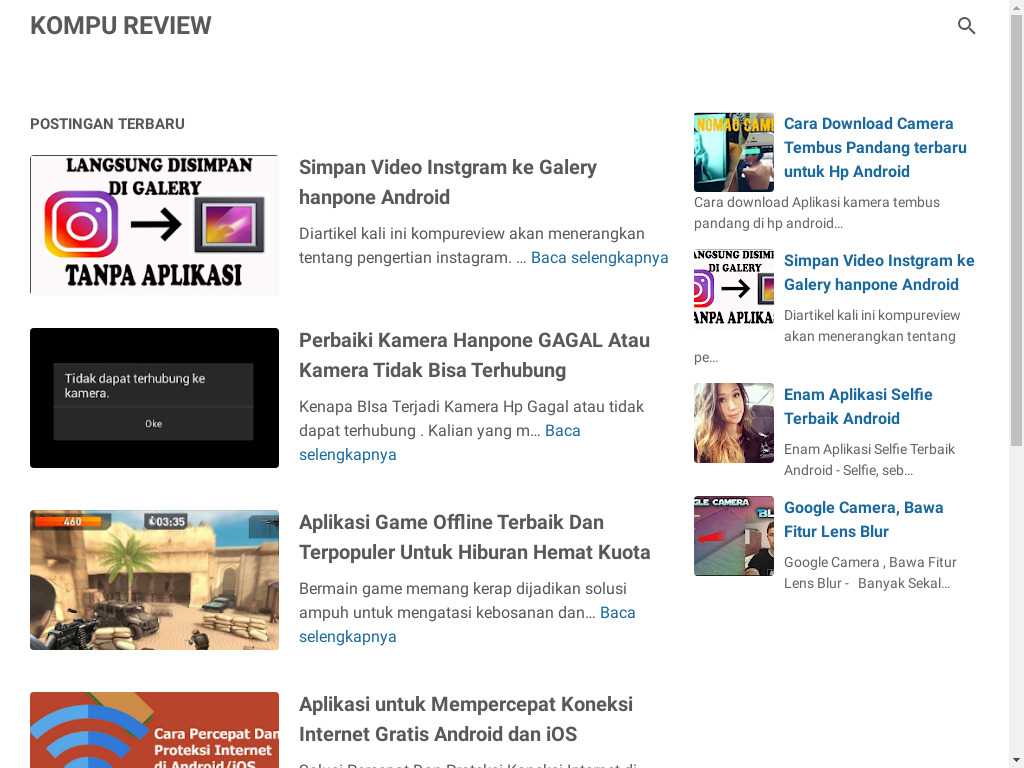
Task: Open sidebar link 'Cara Download Camera Tembus Pandang'
Action: pyautogui.click(x=875, y=148)
